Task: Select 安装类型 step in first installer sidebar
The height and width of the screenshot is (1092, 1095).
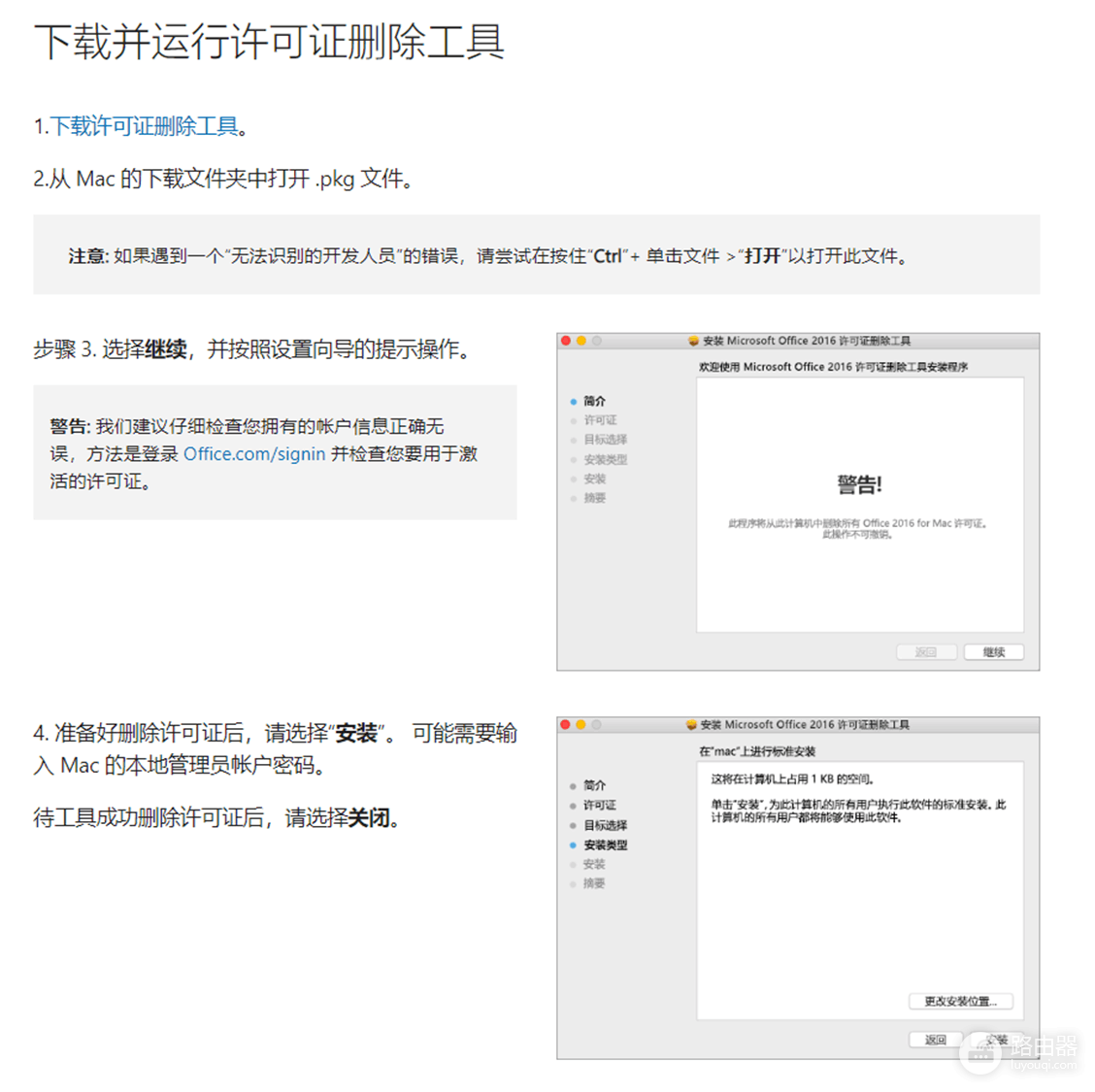Action: coord(606,459)
